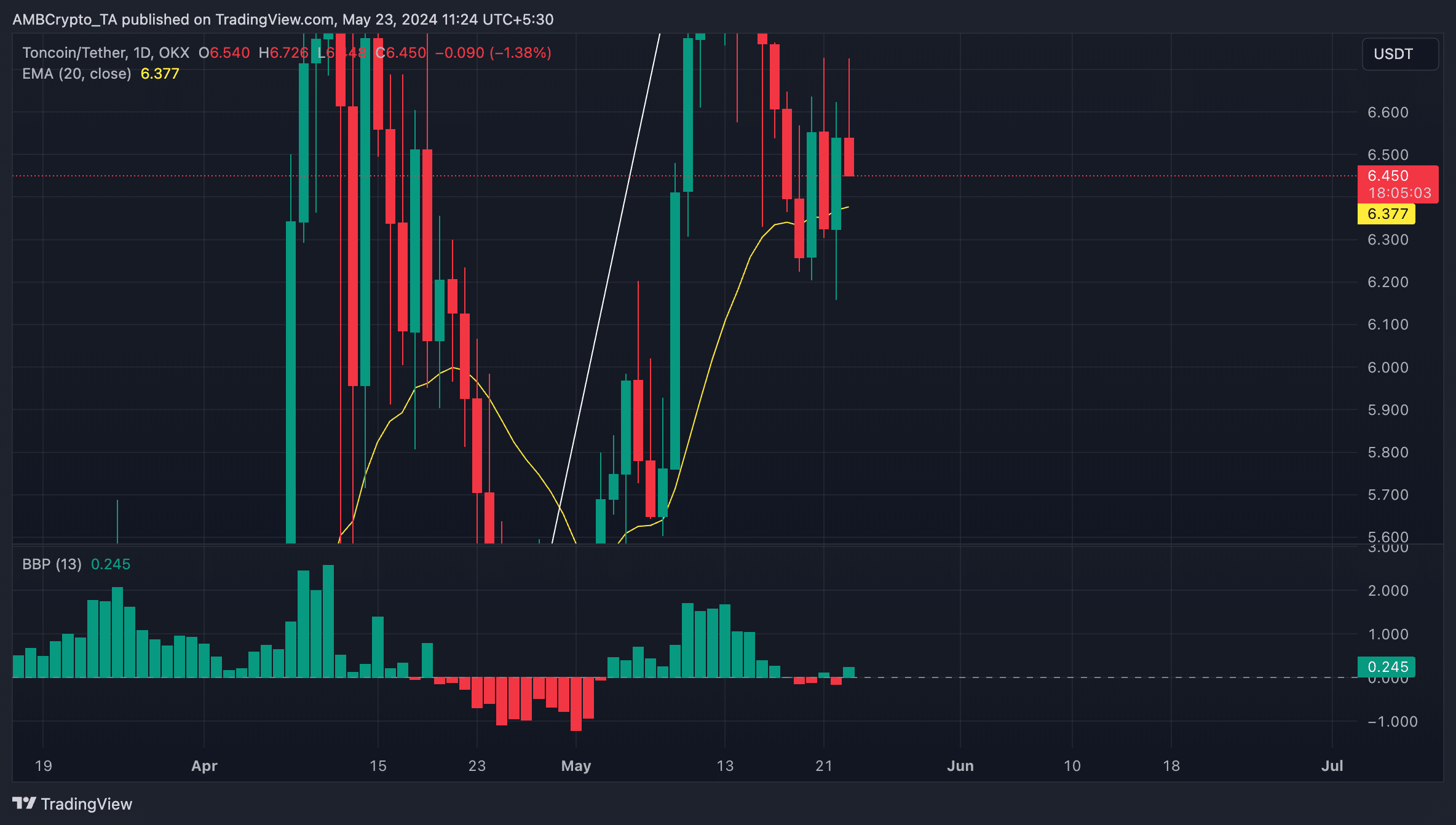Click the close price C6.450 in legend
Screen dimensions: 1456x825
click(x=401, y=53)
